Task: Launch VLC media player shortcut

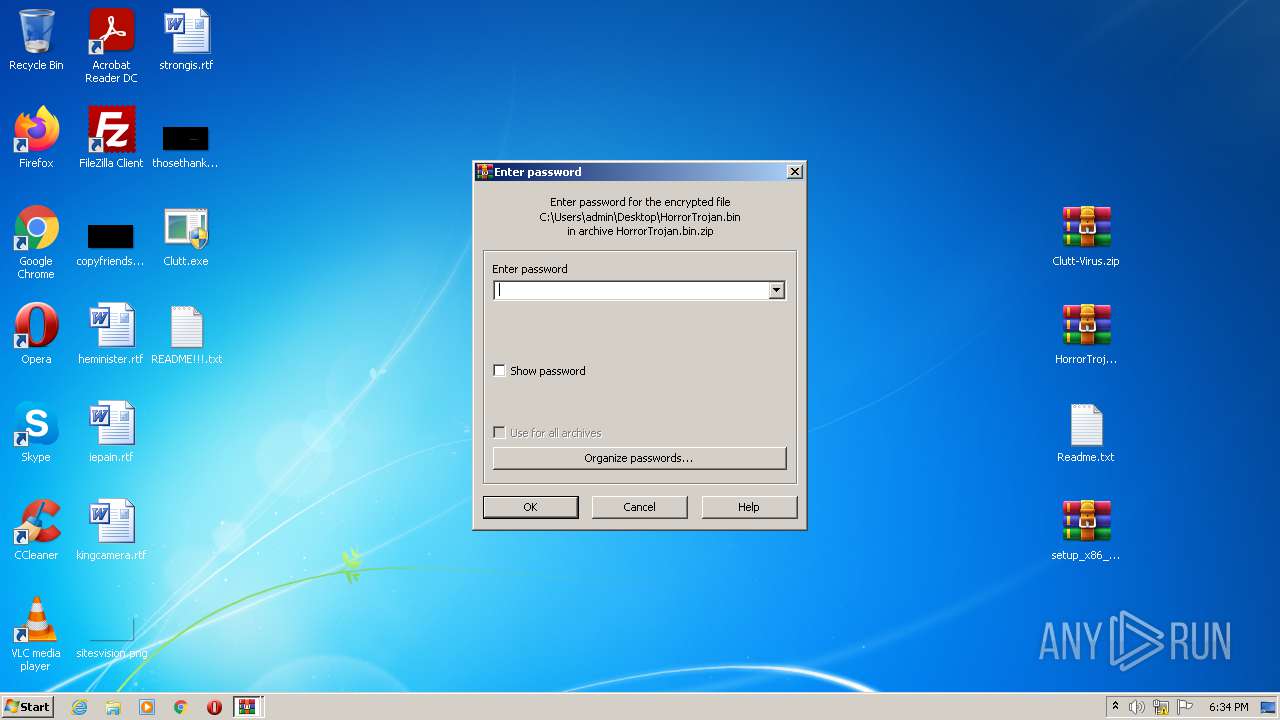Action: [x=36, y=634]
